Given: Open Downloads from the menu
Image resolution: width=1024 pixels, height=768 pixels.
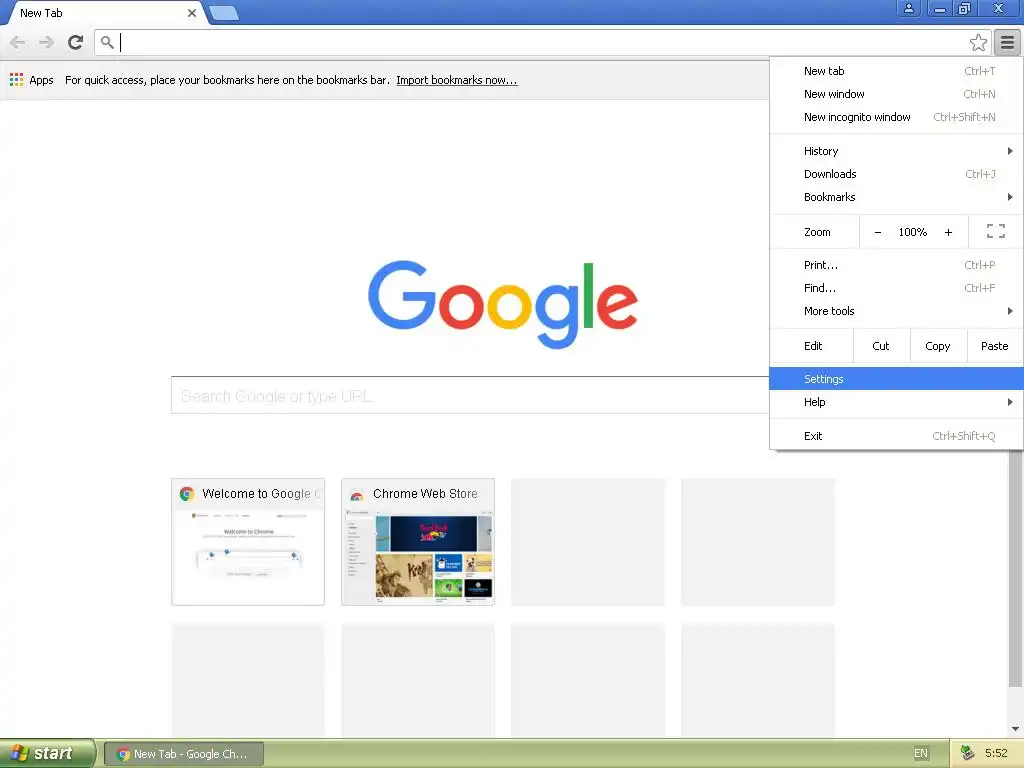Looking at the screenshot, I should (896, 174).
